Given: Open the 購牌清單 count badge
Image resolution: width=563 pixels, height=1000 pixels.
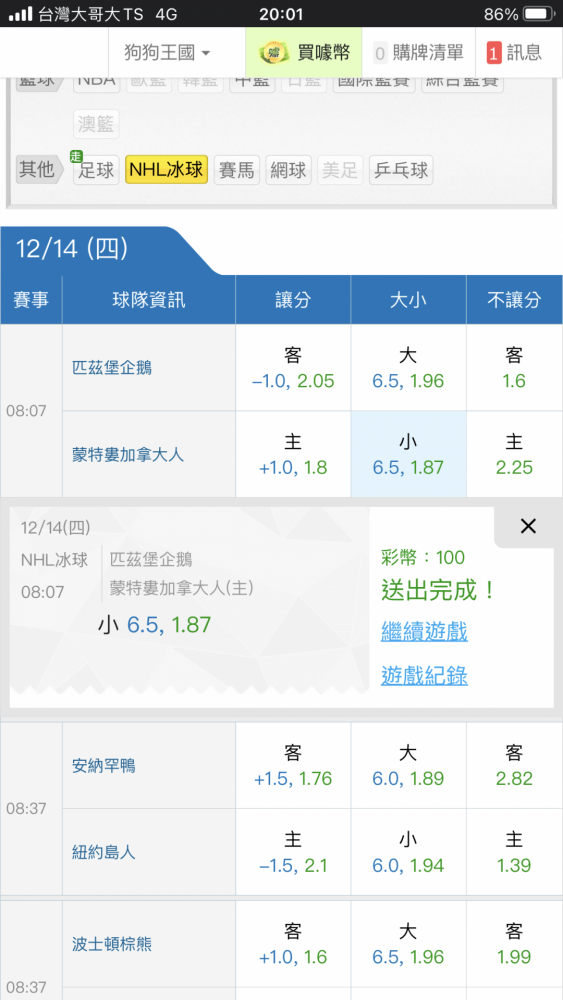Looking at the screenshot, I should tap(380, 53).
